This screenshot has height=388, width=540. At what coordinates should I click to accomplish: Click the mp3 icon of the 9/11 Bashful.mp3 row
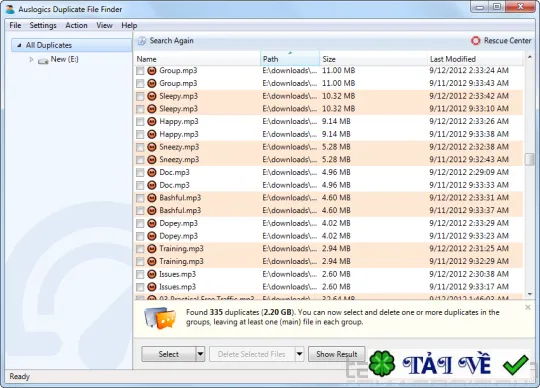coord(152,210)
